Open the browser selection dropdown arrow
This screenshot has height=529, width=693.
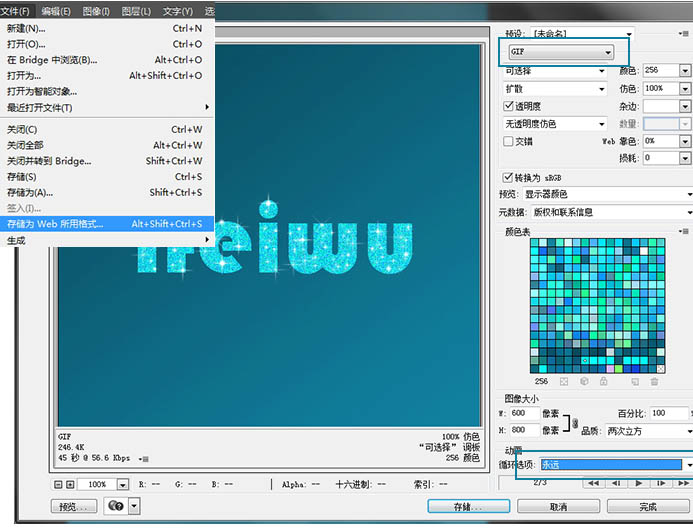pos(134,506)
